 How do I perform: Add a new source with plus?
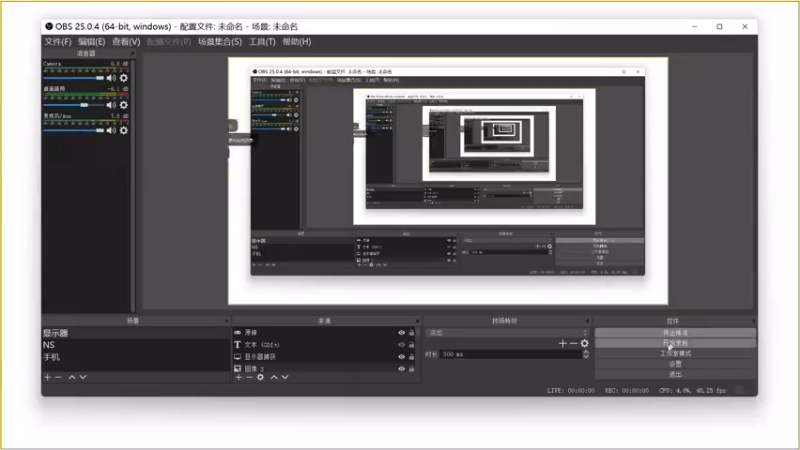coord(238,377)
